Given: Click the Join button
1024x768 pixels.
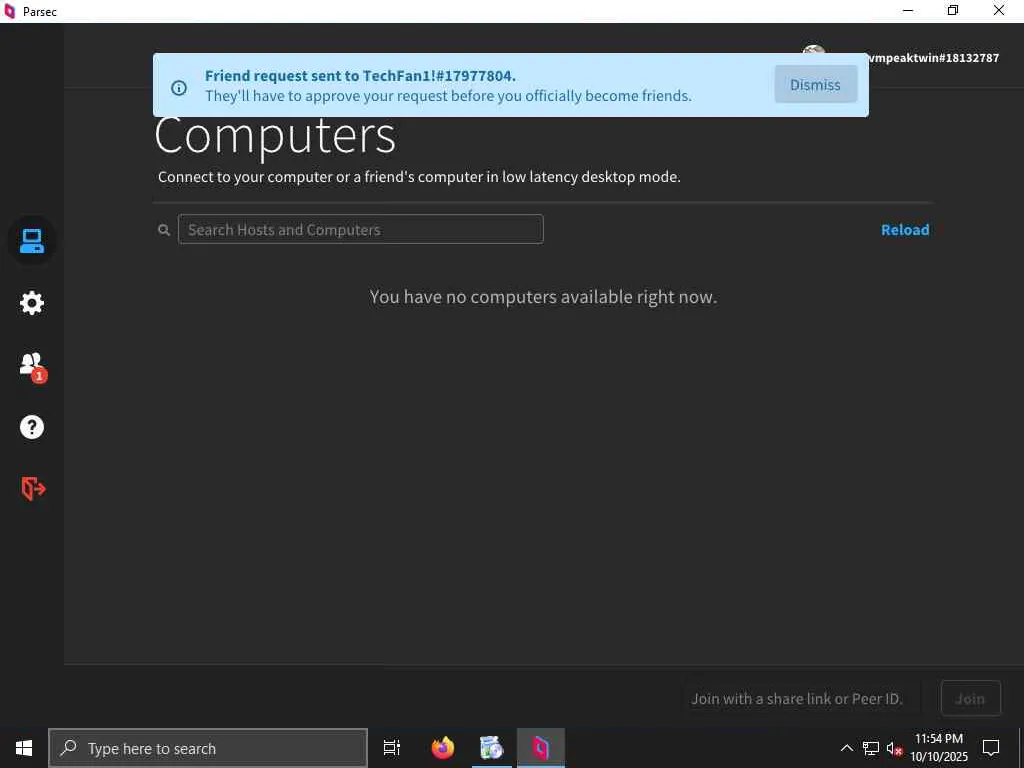Looking at the screenshot, I should click(970, 699).
